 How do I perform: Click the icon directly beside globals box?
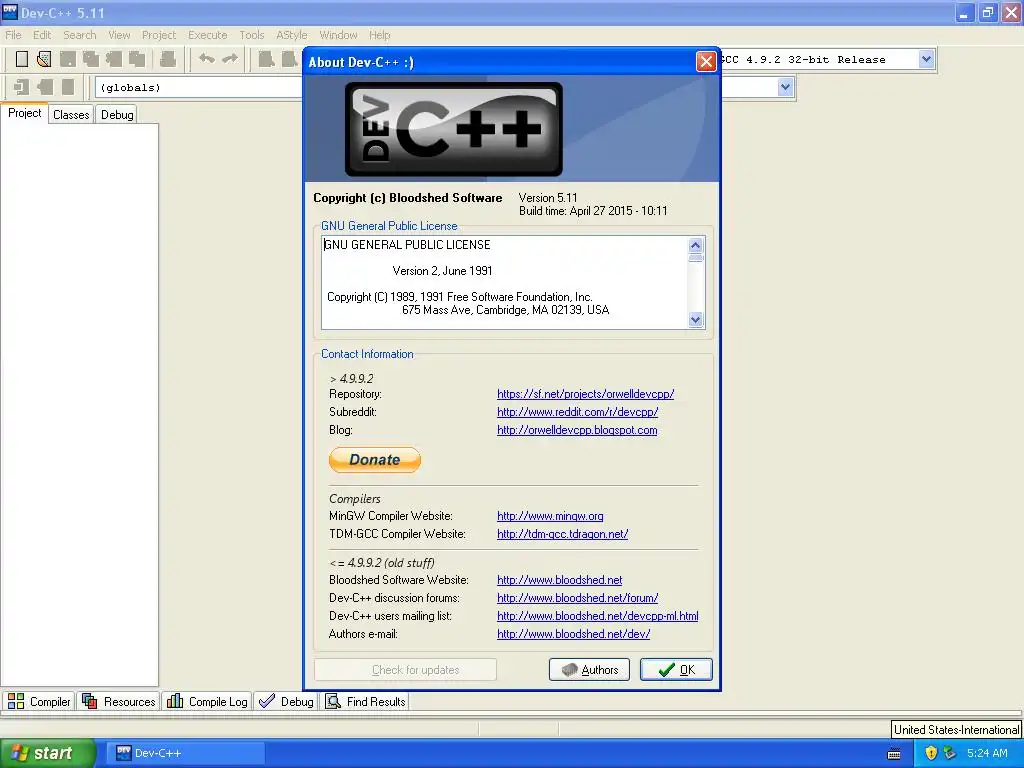tap(67, 87)
